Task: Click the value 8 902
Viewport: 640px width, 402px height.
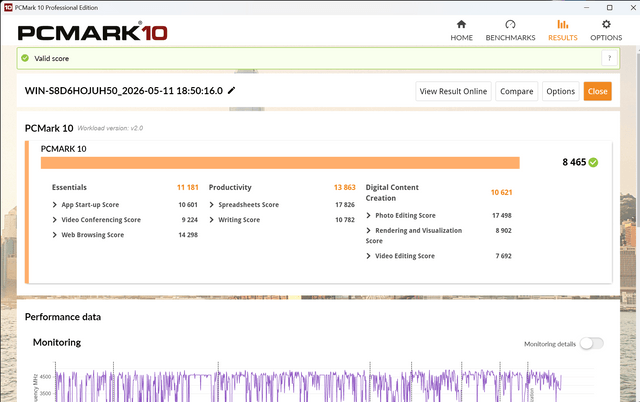Action: [503, 230]
